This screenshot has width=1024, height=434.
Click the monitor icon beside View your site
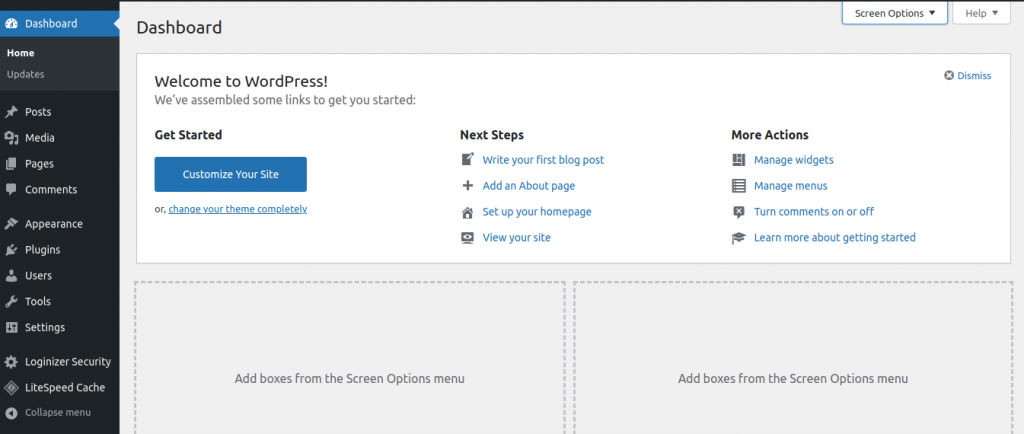tap(468, 238)
